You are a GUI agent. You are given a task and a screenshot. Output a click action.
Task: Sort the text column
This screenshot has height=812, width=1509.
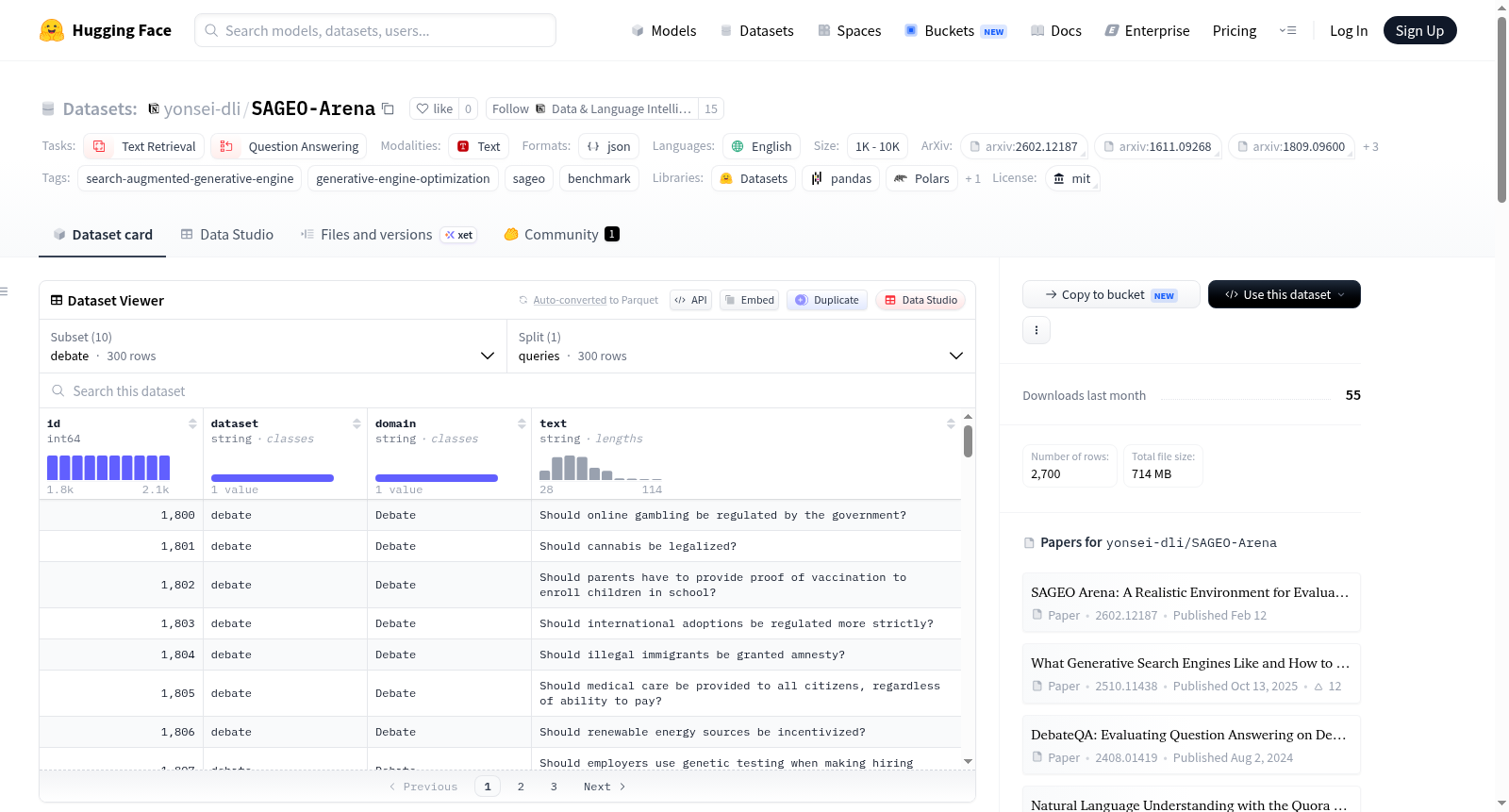[x=951, y=423]
